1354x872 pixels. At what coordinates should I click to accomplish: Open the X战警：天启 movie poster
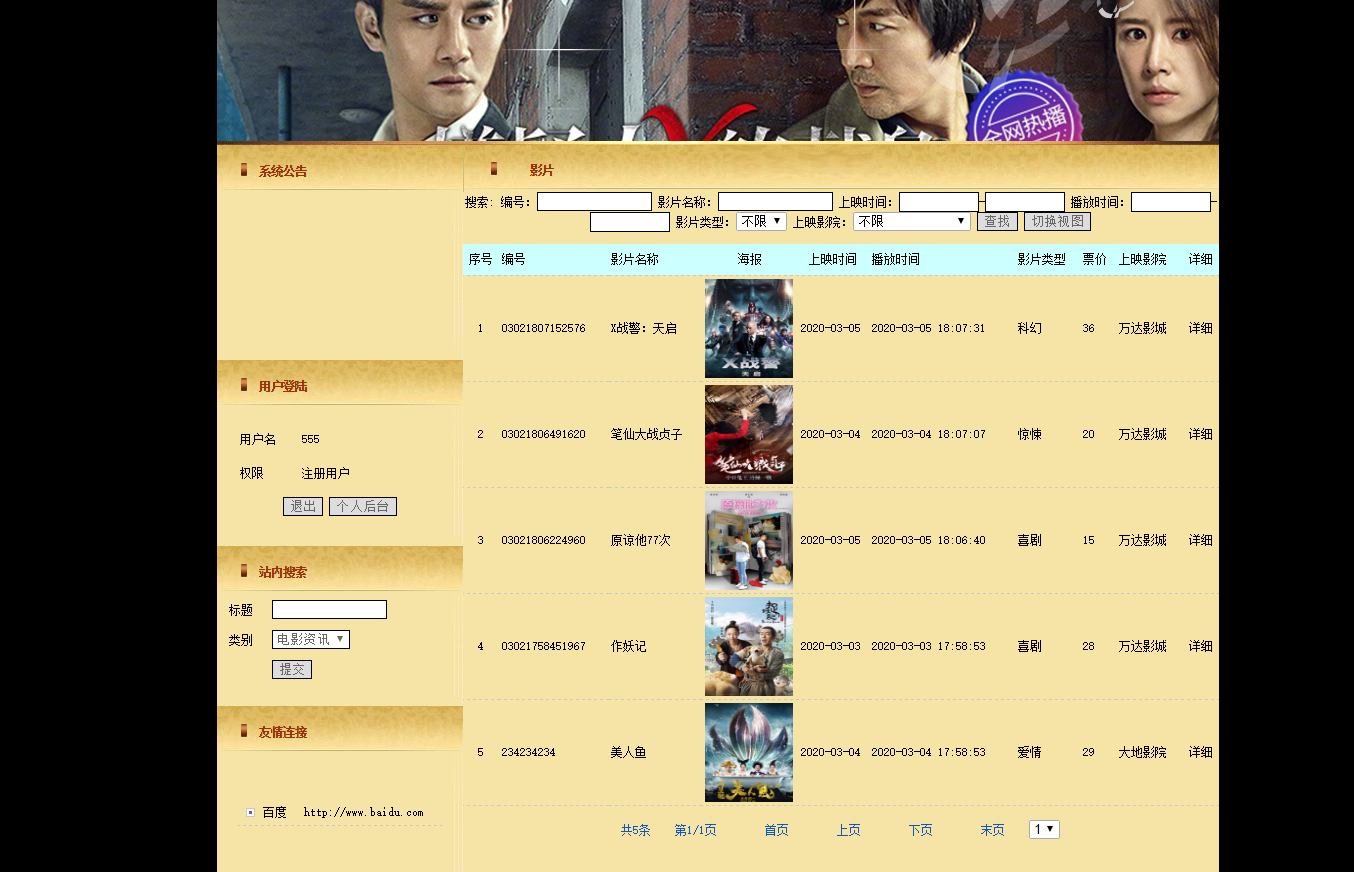(749, 328)
